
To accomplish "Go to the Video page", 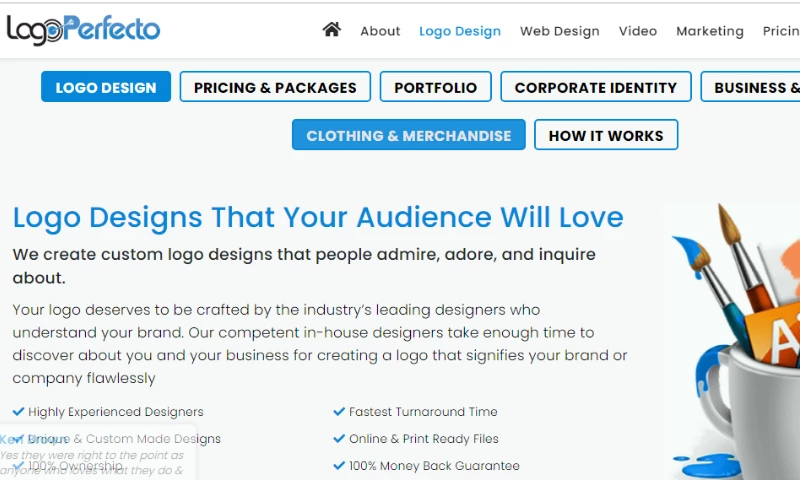I will click(x=638, y=31).
